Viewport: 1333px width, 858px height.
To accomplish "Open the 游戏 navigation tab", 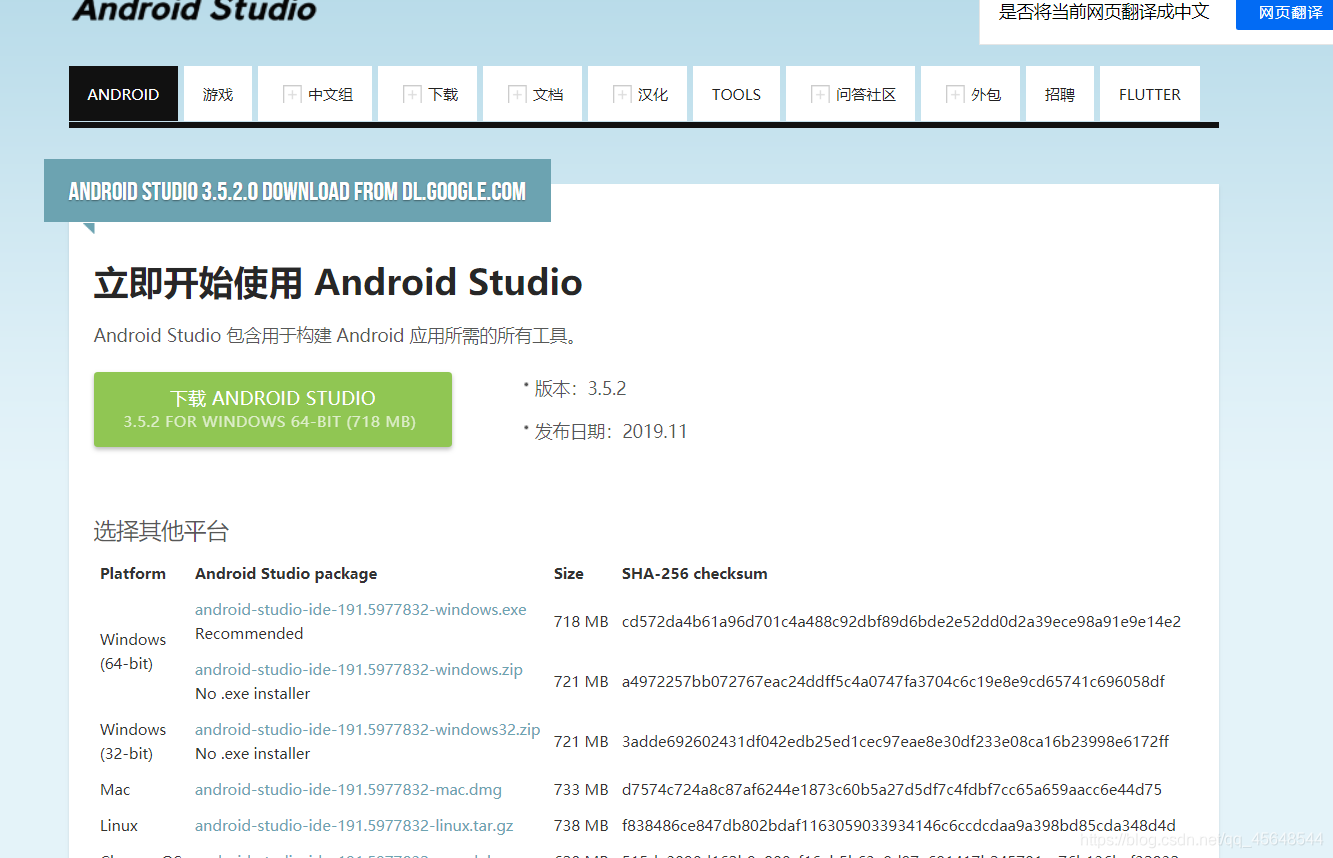I will coord(218,94).
